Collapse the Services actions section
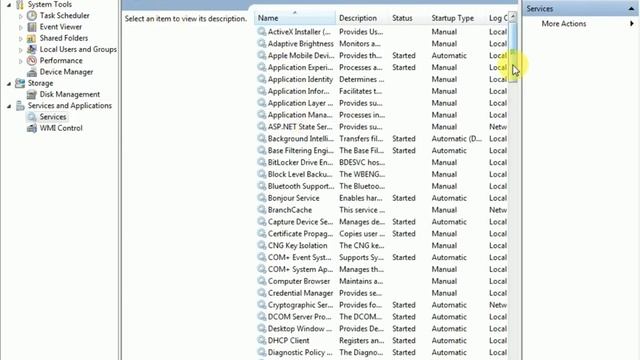 coord(631,9)
